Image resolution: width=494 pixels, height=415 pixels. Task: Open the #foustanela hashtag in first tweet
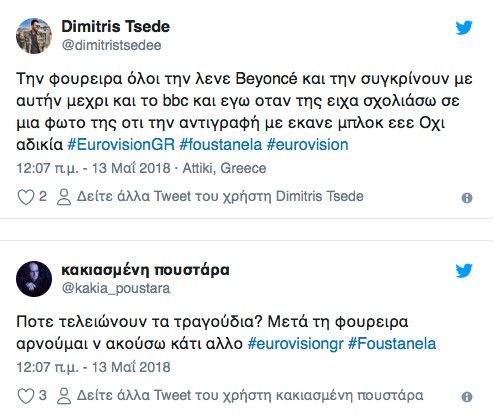pyautogui.click(x=221, y=145)
